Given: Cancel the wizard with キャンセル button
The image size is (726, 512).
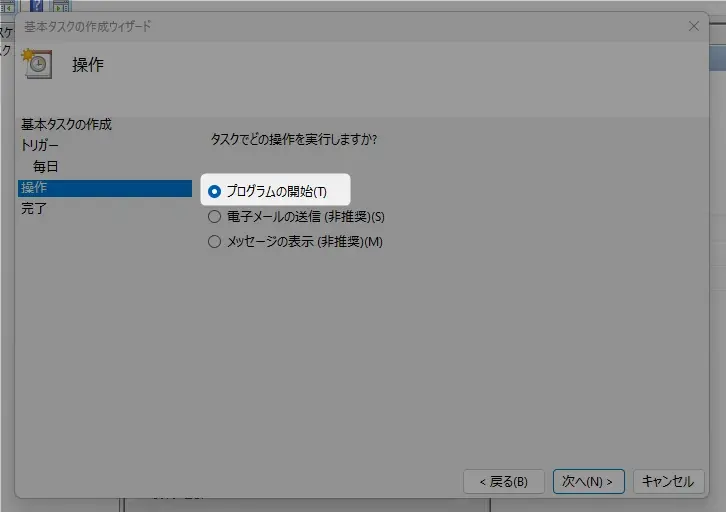Looking at the screenshot, I should (x=667, y=481).
